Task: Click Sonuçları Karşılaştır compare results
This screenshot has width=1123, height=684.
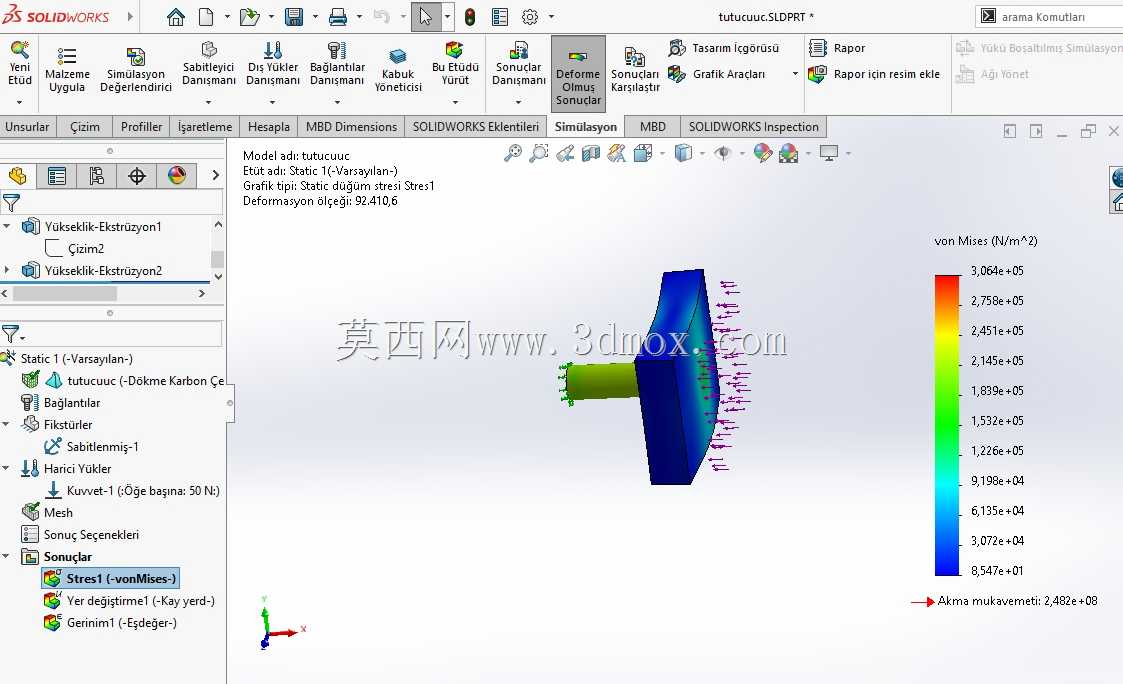Action: 635,70
